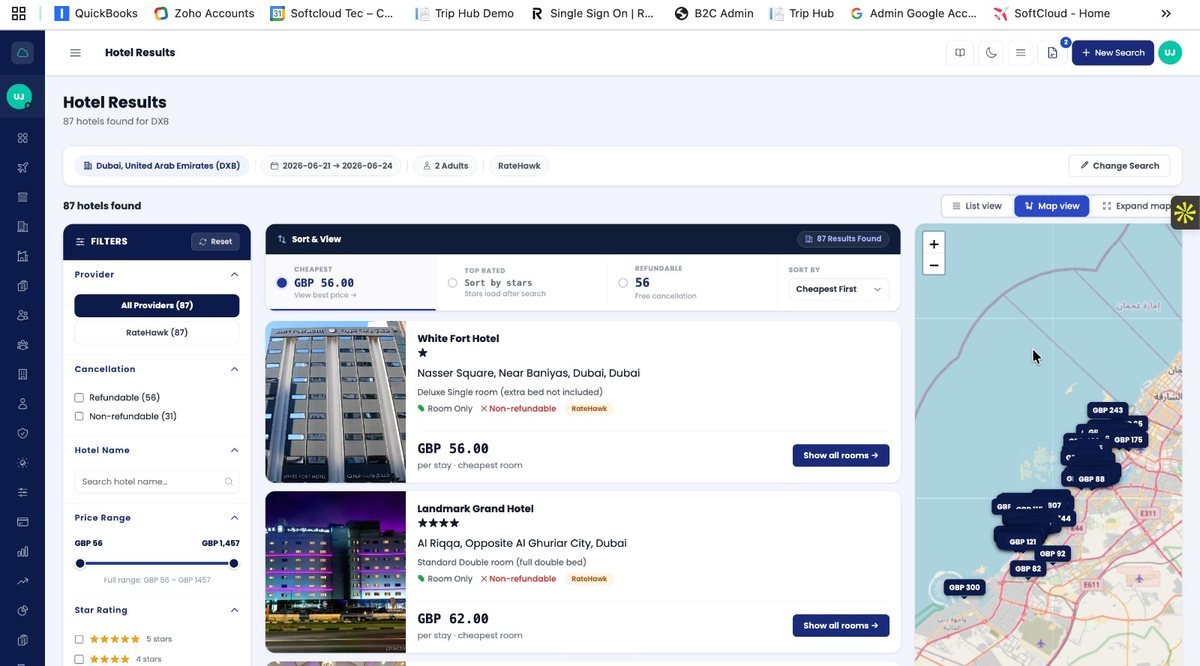Check the Non-refundable (31) filter

79,416
